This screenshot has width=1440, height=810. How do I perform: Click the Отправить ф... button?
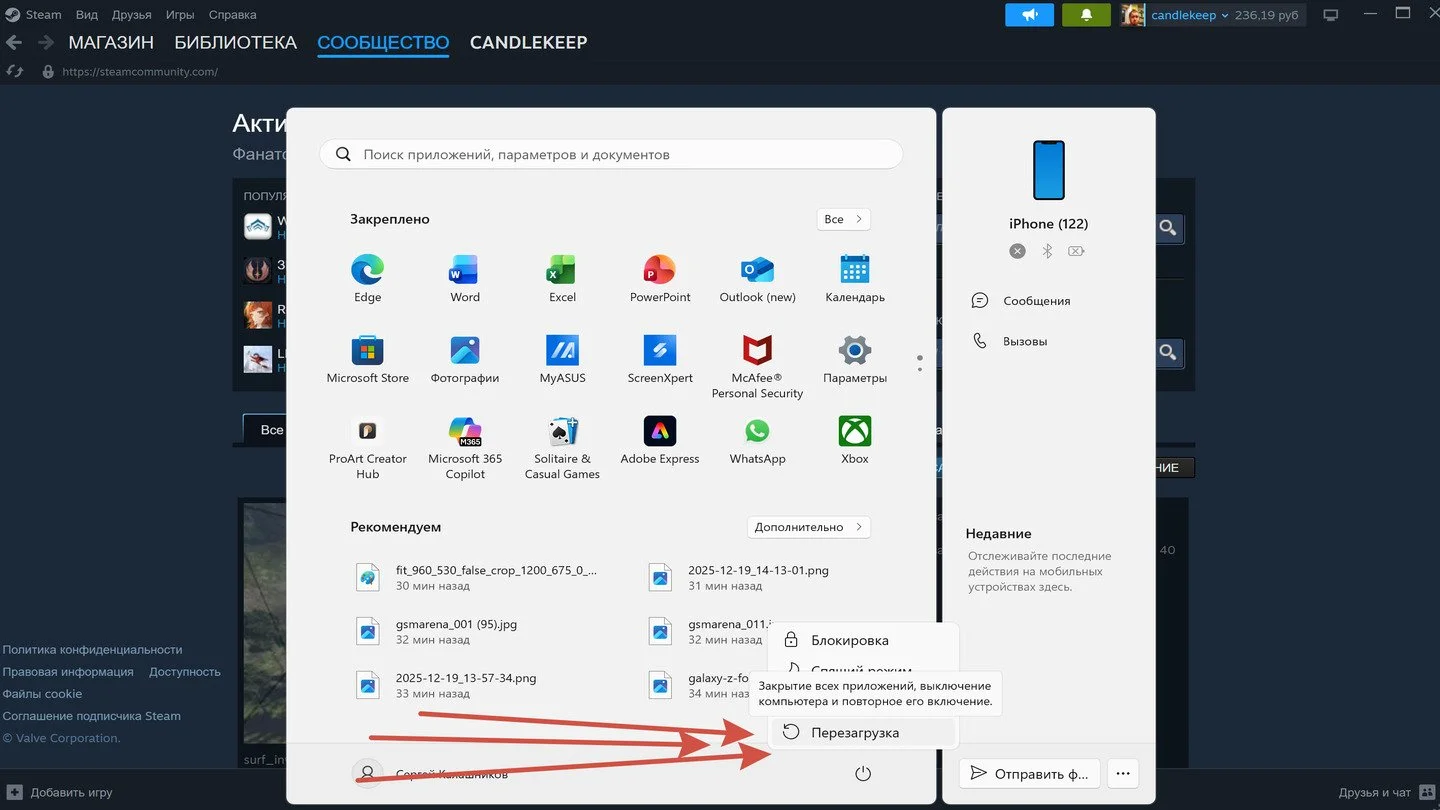(x=1029, y=774)
